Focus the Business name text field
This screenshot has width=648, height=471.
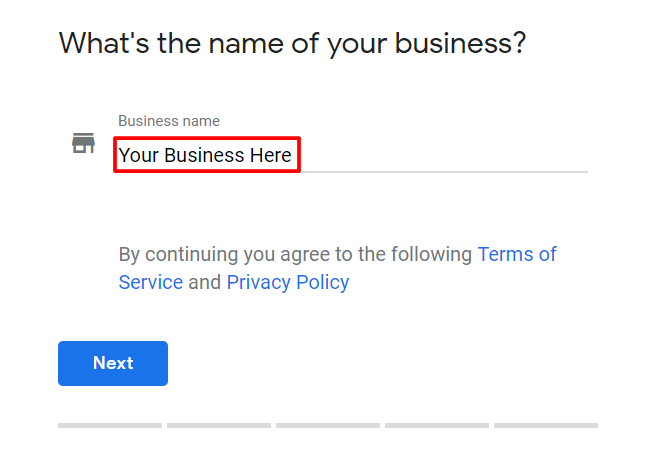coord(353,155)
